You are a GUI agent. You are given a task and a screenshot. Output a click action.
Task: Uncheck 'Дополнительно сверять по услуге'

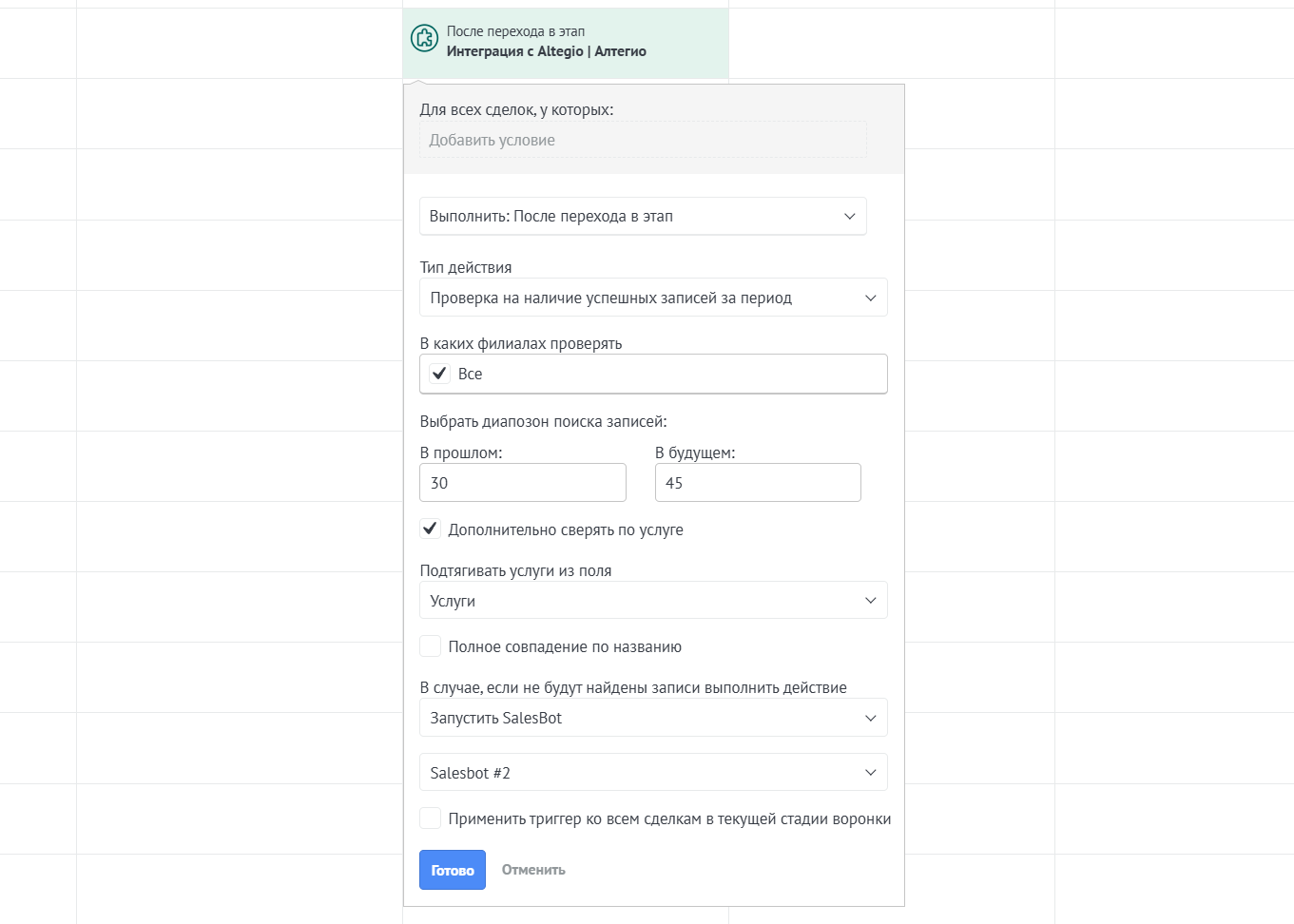pos(431,529)
